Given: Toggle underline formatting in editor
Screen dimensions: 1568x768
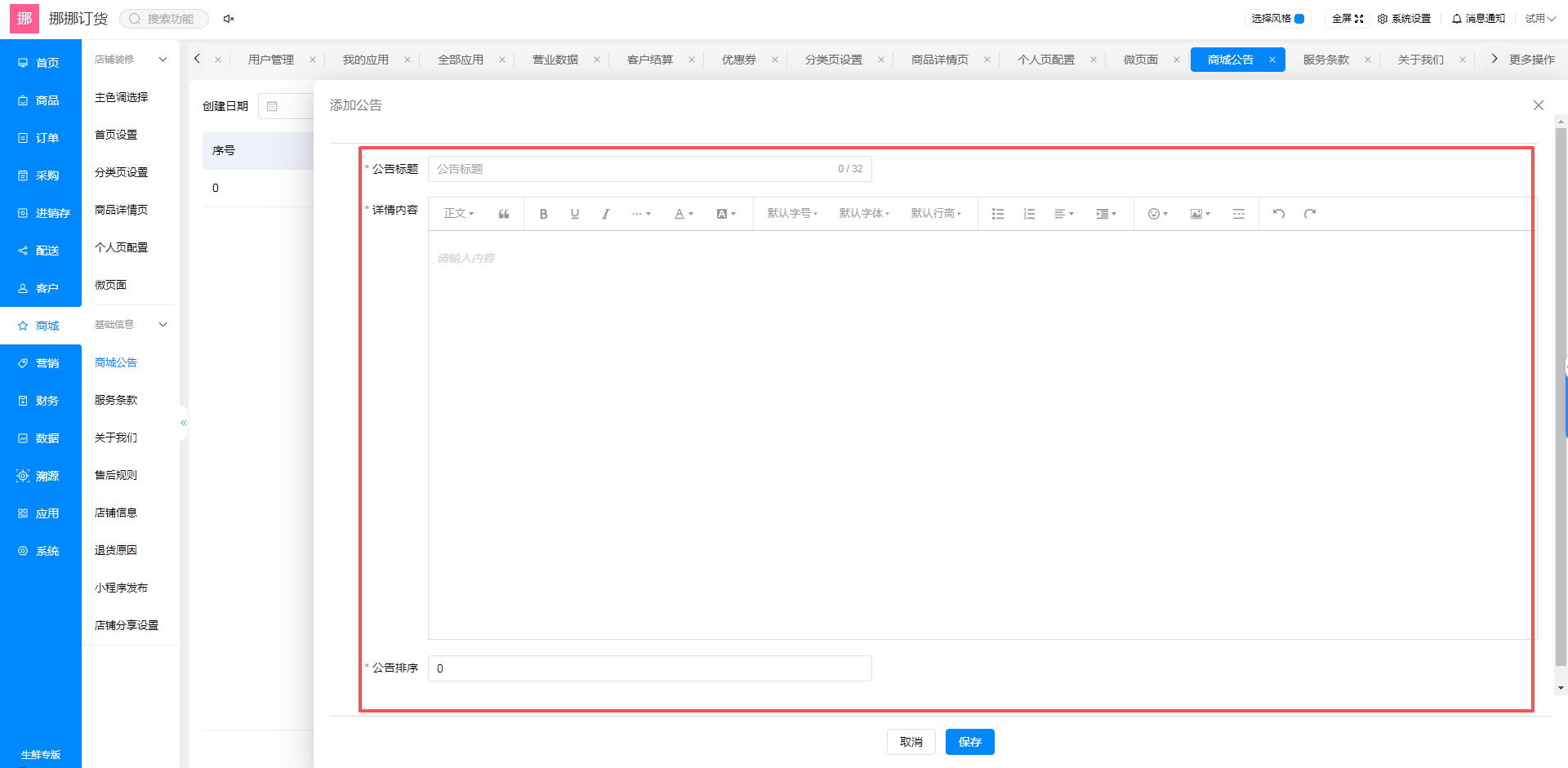Looking at the screenshot, I should point(575,214).
